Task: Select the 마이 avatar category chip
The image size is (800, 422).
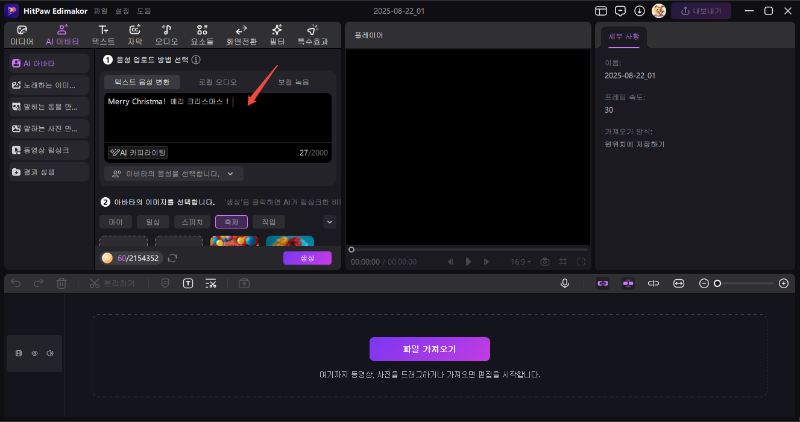Action: (116, 222)
